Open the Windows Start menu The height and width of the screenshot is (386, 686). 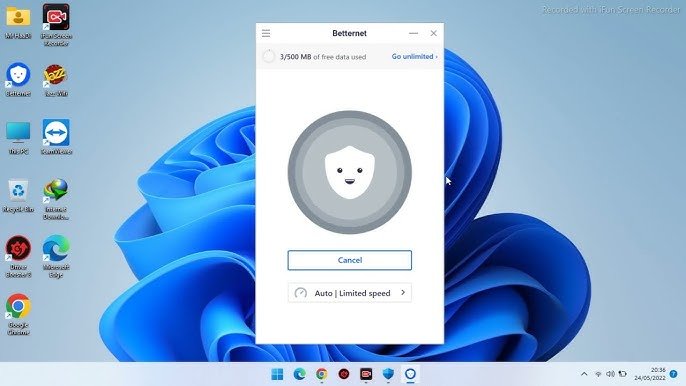[277, 374]
